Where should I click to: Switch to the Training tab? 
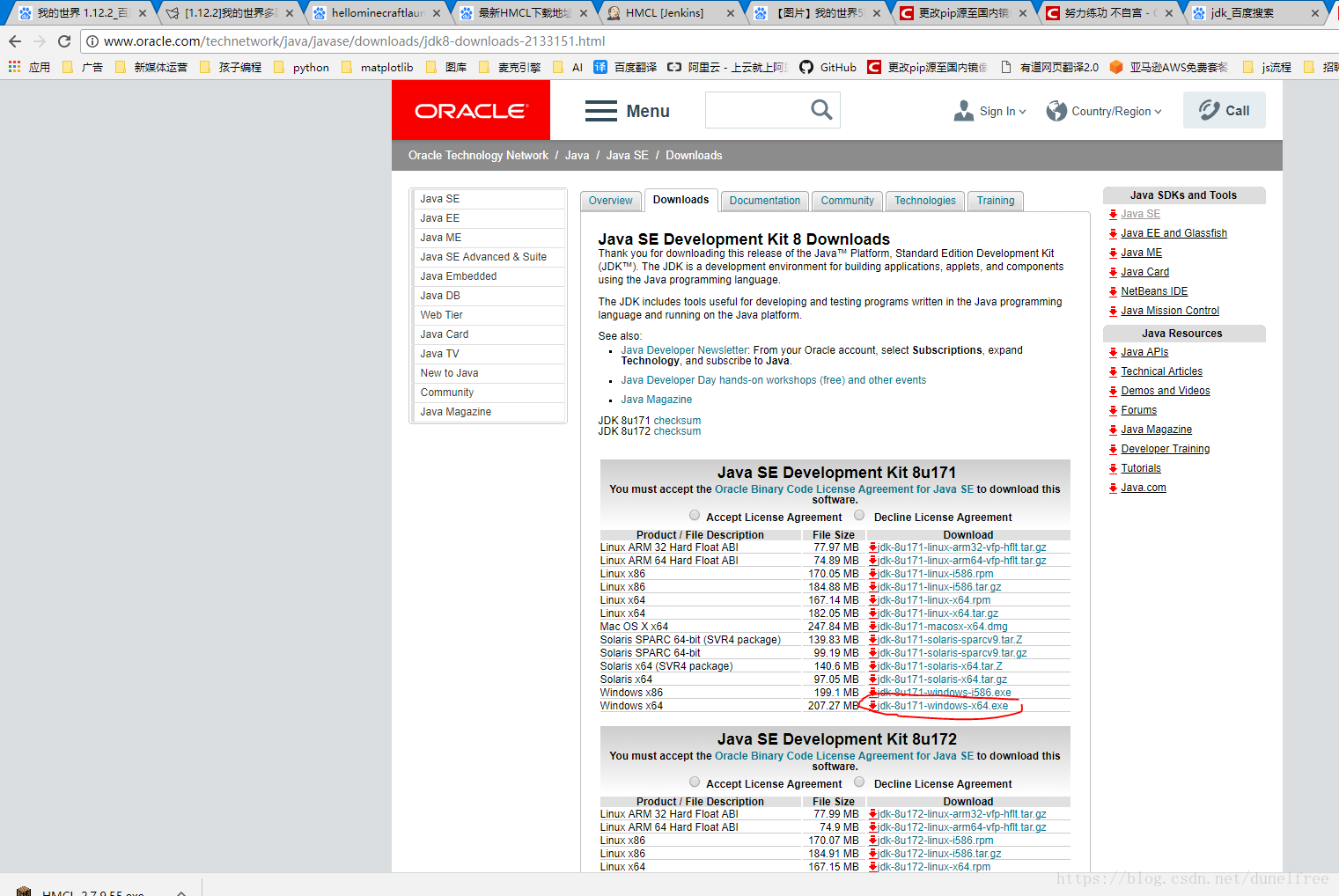pyautogui.click(x=995, y=201)
